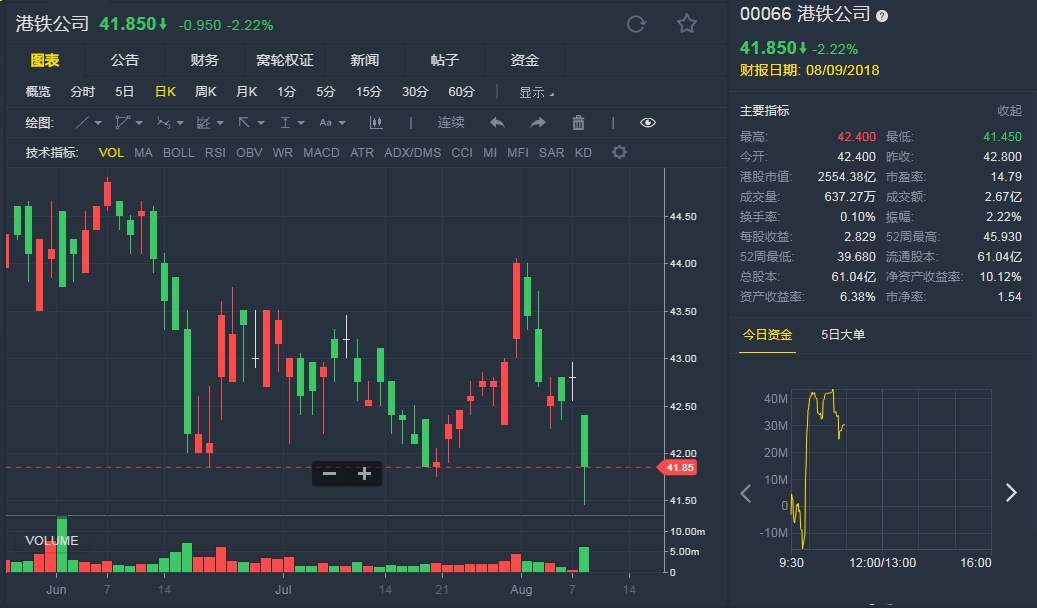The width and height of the screenshot is (1037, 608).
Task: Toggle the MI indicator
Action: click(x=490, y=153)
